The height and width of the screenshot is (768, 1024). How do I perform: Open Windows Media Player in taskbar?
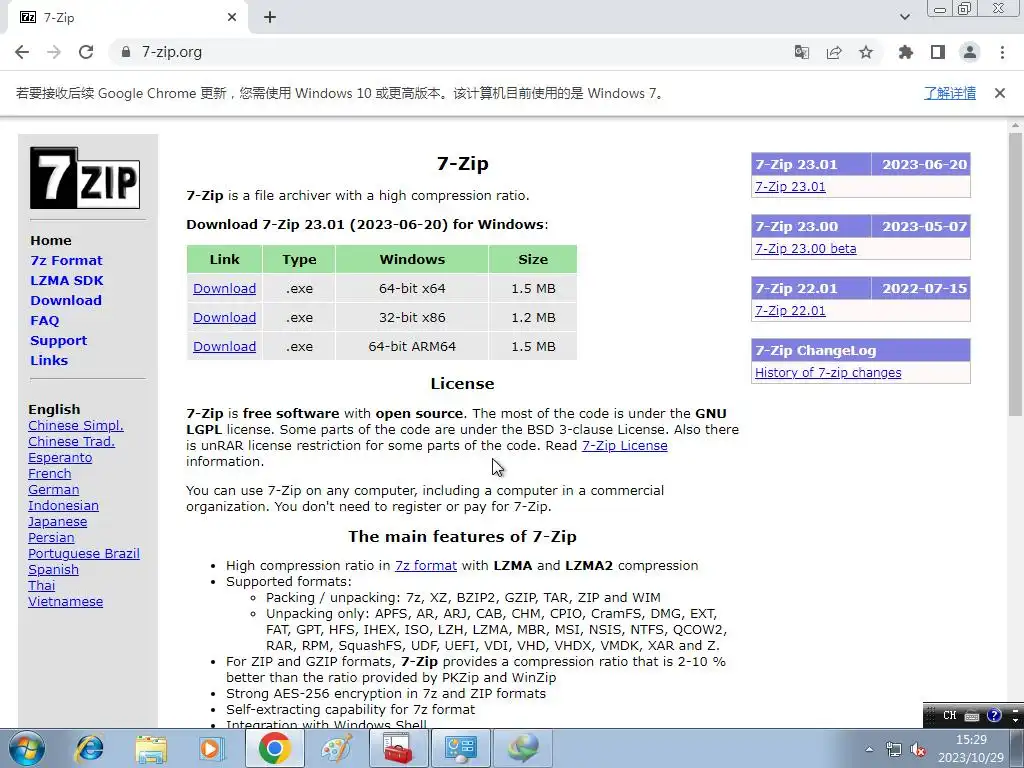(x=212, y=748)
